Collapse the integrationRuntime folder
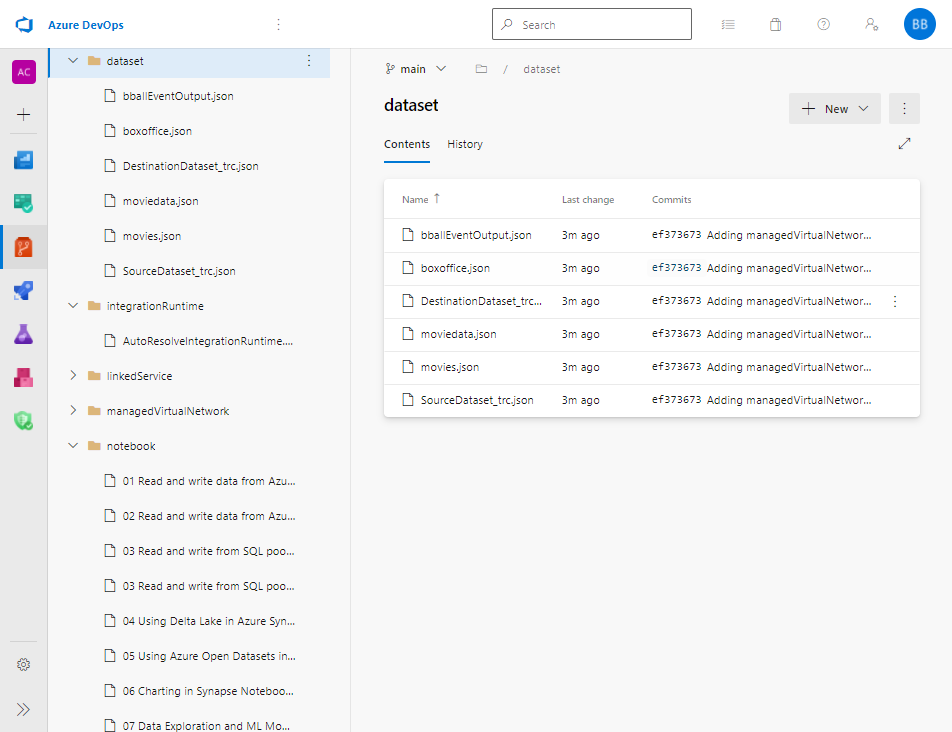Viewport: 952px width, 732px height. click(73, 306)
